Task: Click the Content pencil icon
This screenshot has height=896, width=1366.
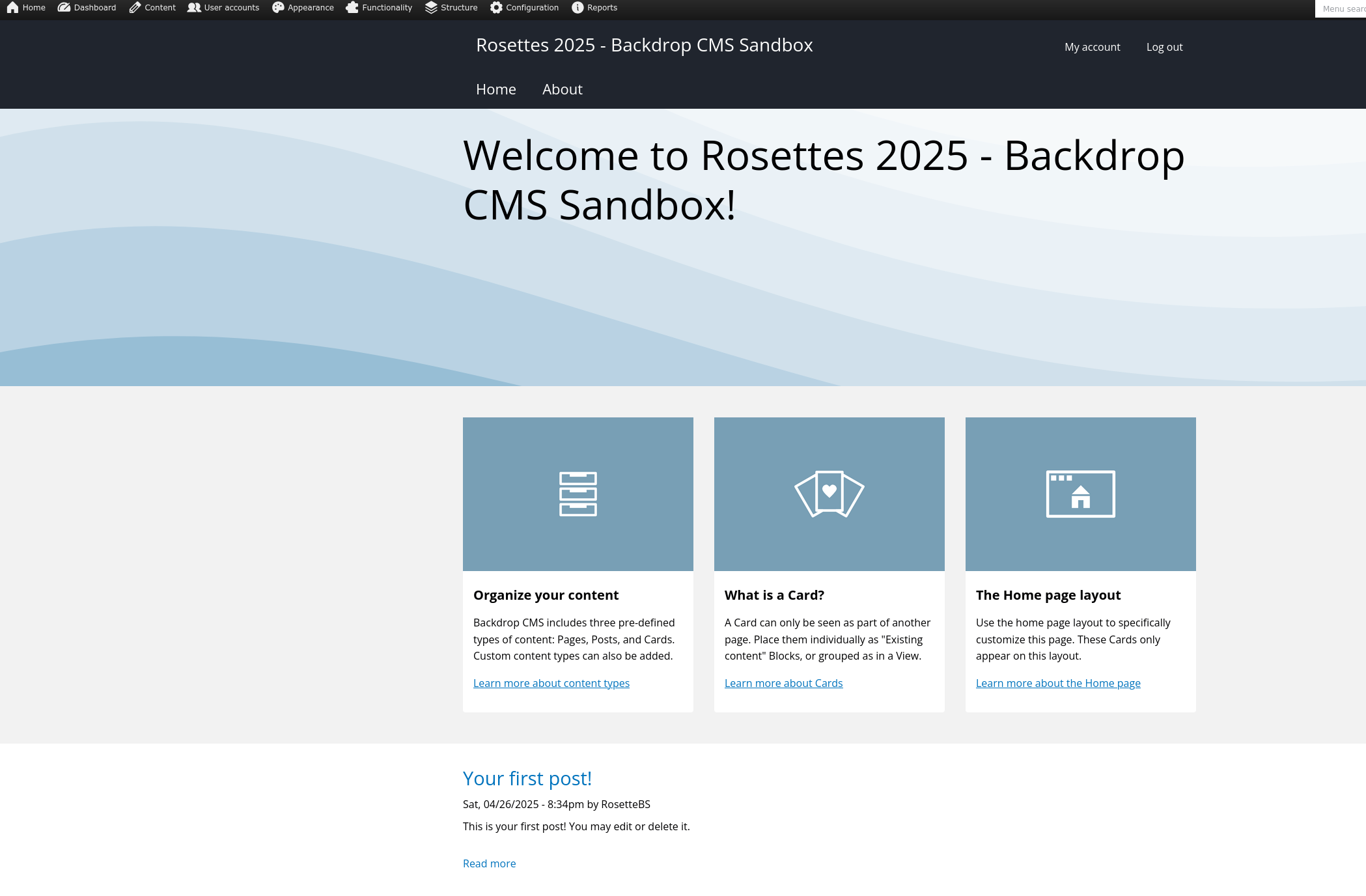Action: click(135, 8)
